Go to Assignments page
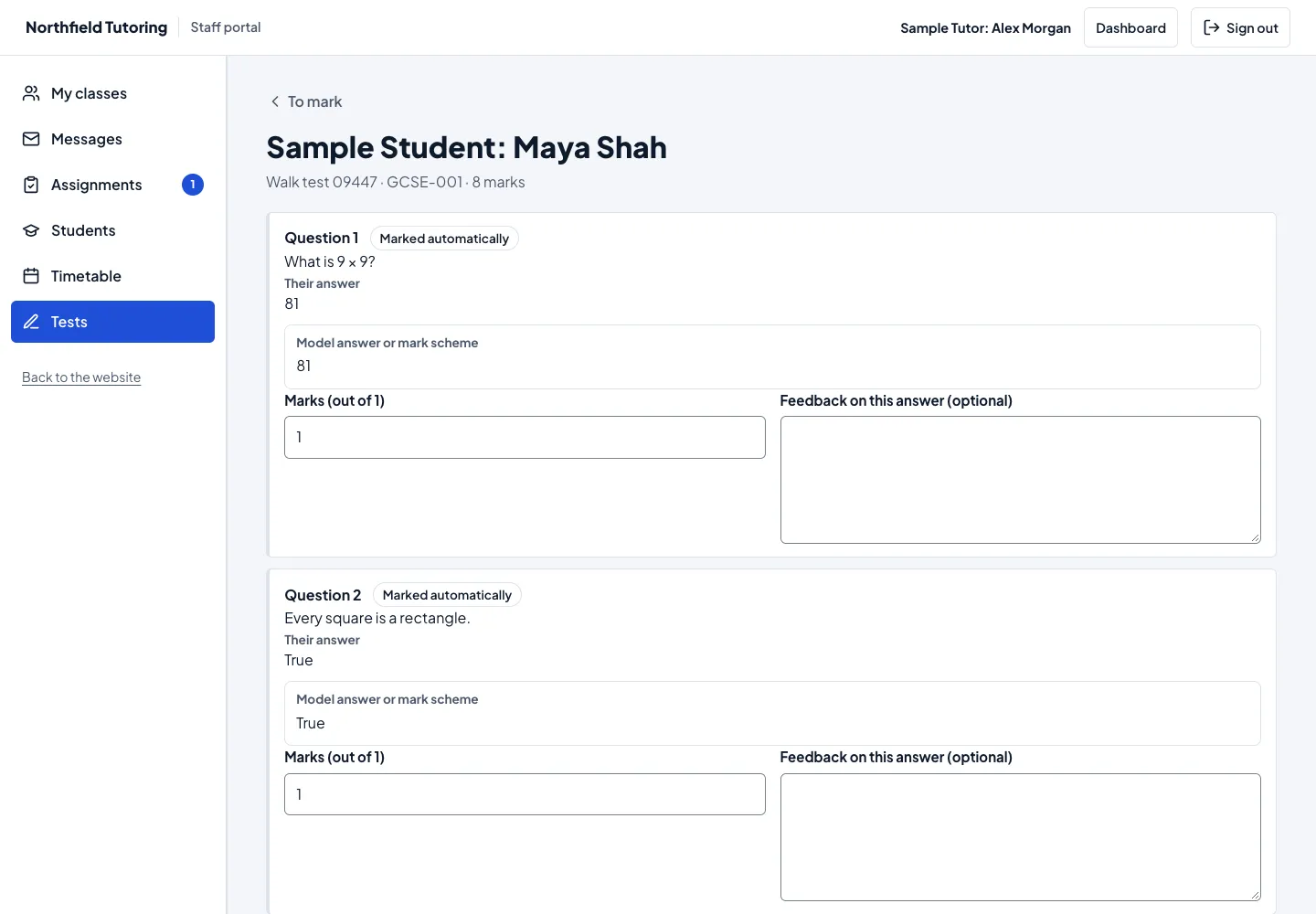The height and width of the screenshot is (914, 1316). 112,185
